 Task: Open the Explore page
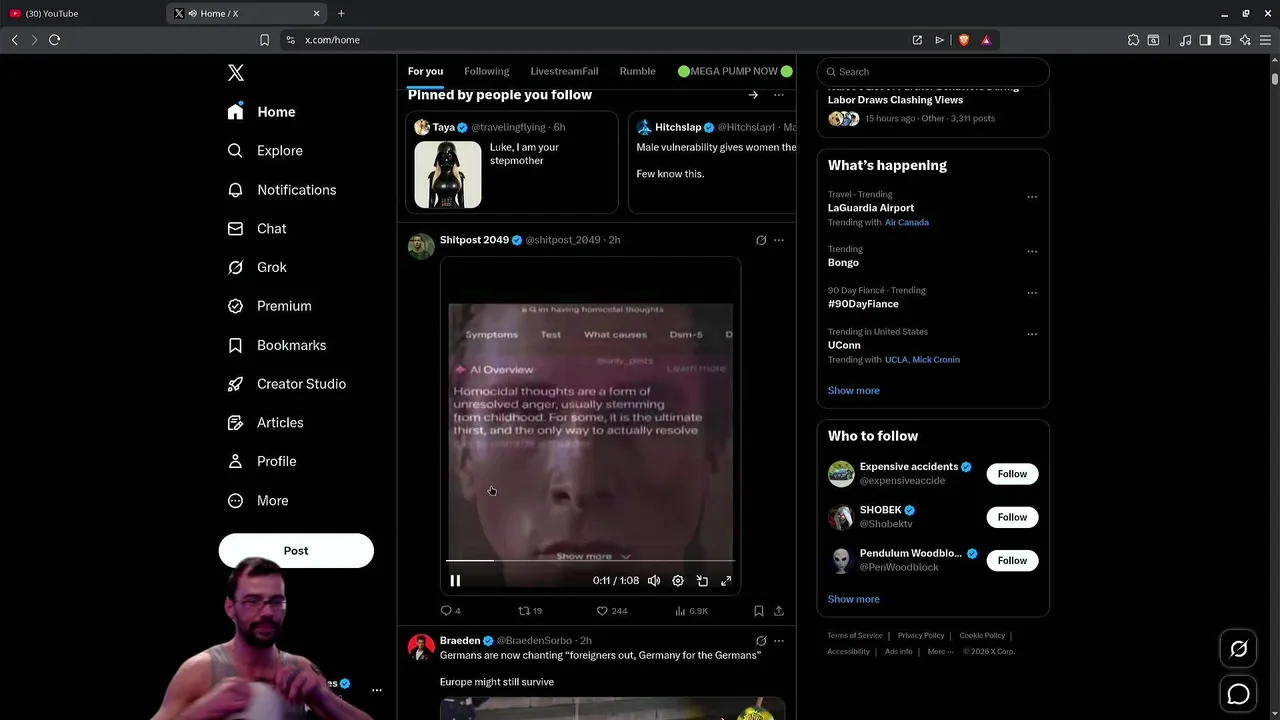(265, 151)
